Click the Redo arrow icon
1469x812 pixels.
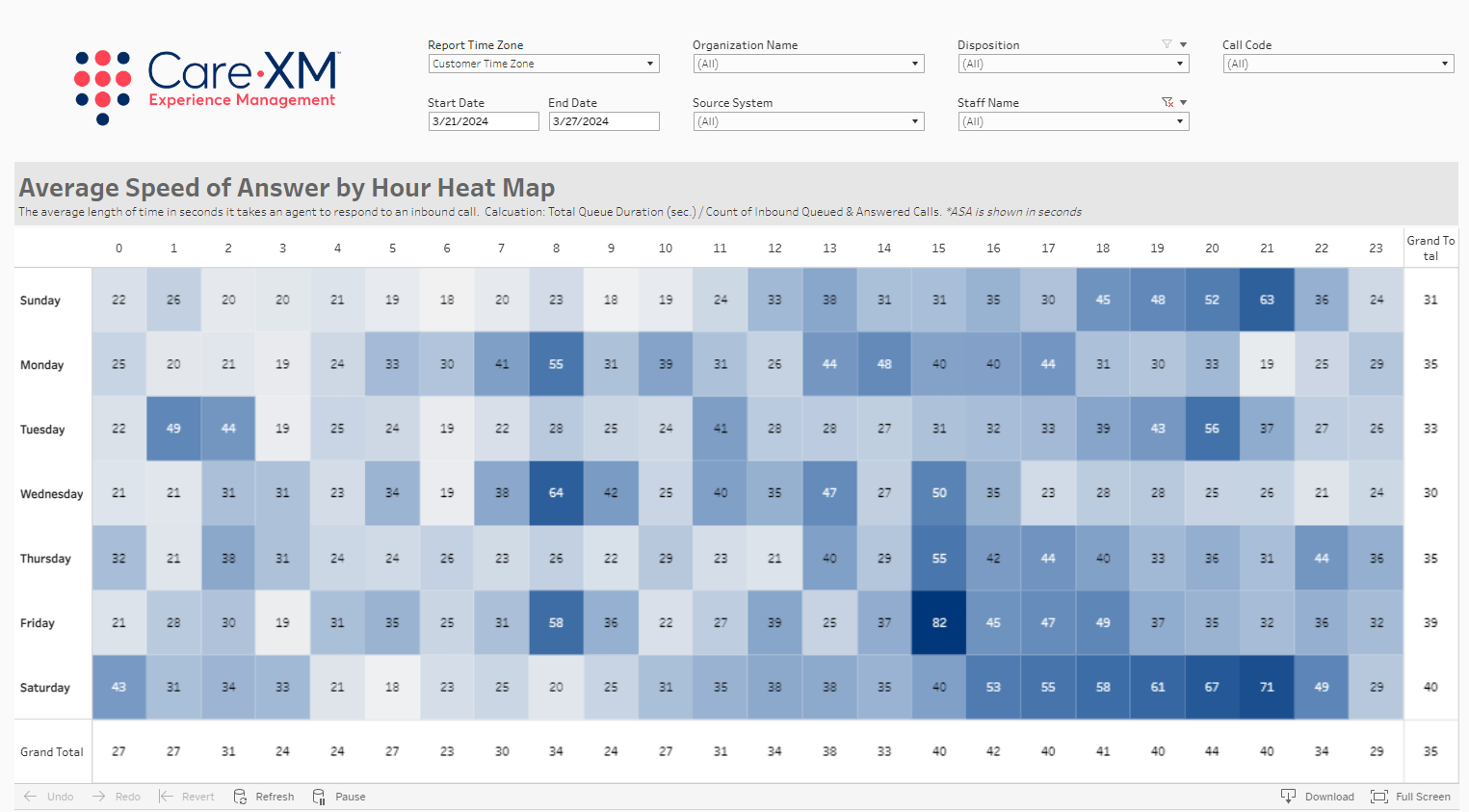pyautogui.click(x=99, y=797)
